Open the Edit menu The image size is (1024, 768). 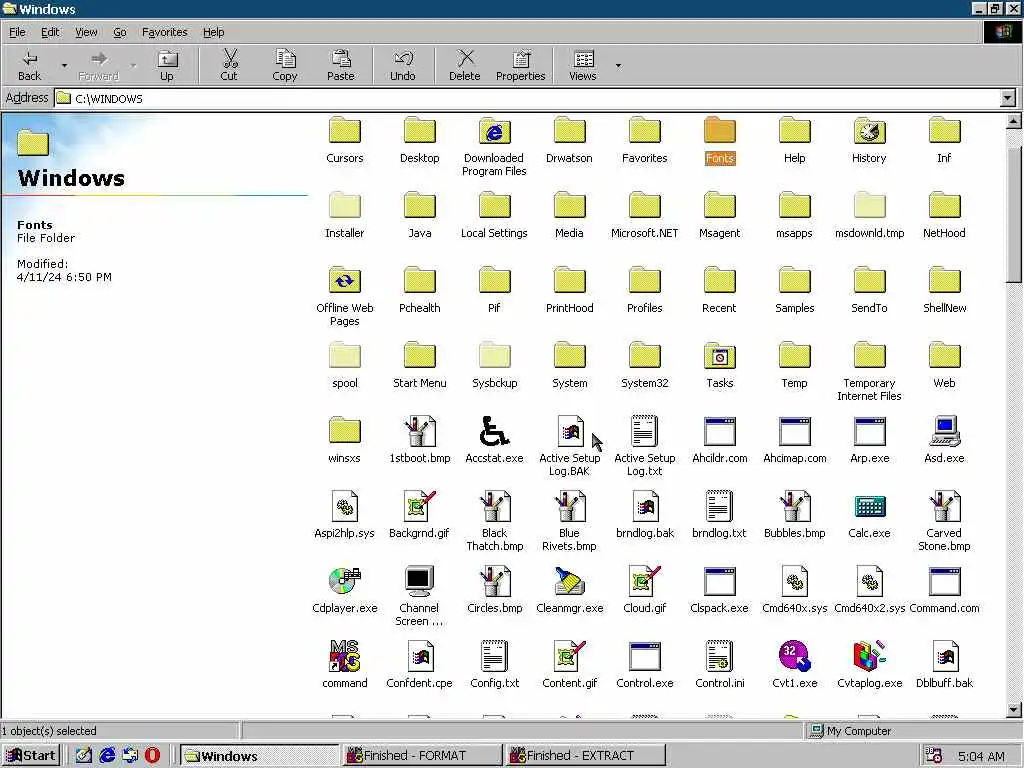(x=50, y=32)
